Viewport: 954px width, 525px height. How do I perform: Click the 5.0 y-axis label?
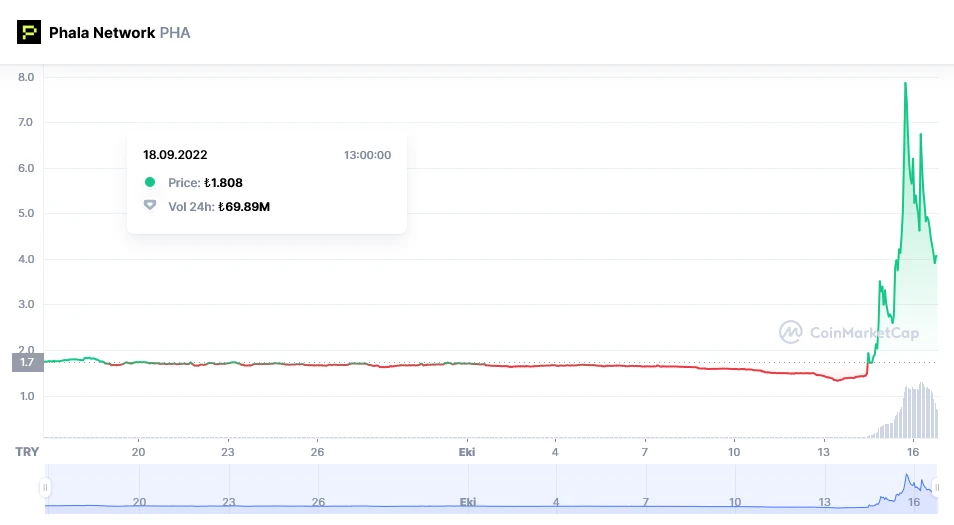pyautogui.click(x=26, y=214)
